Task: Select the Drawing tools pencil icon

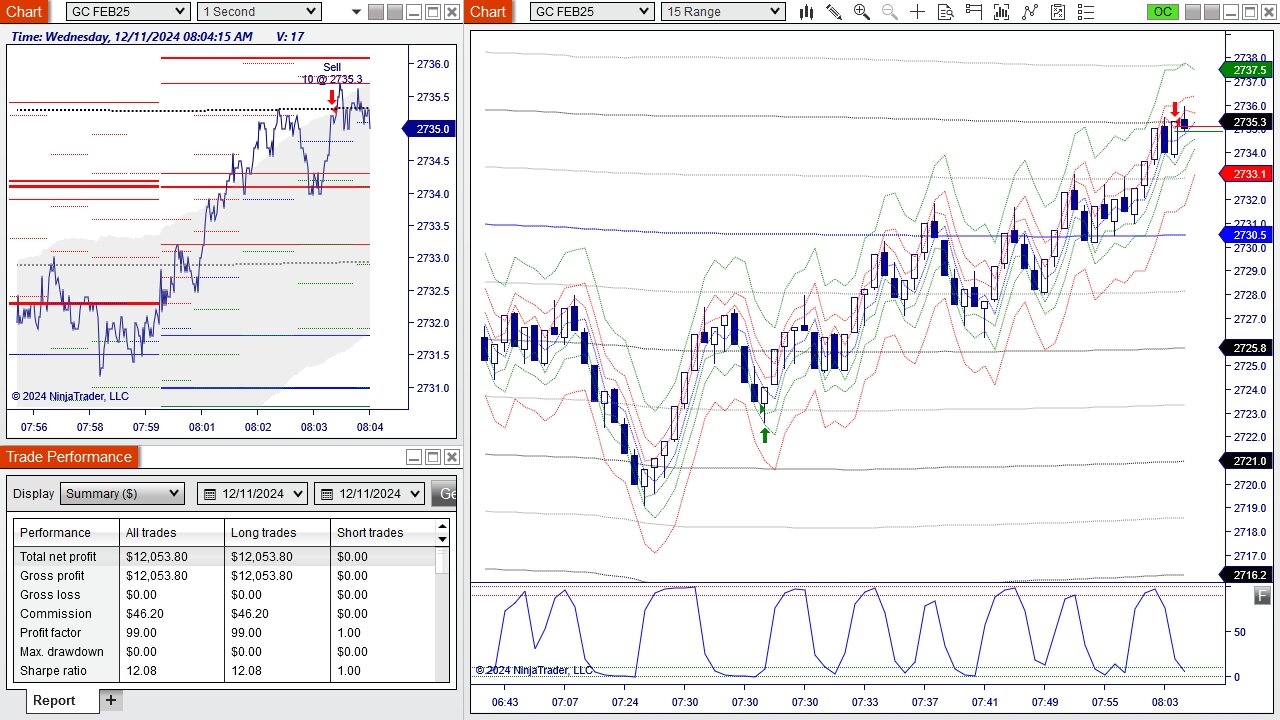Action: [834, 12]
